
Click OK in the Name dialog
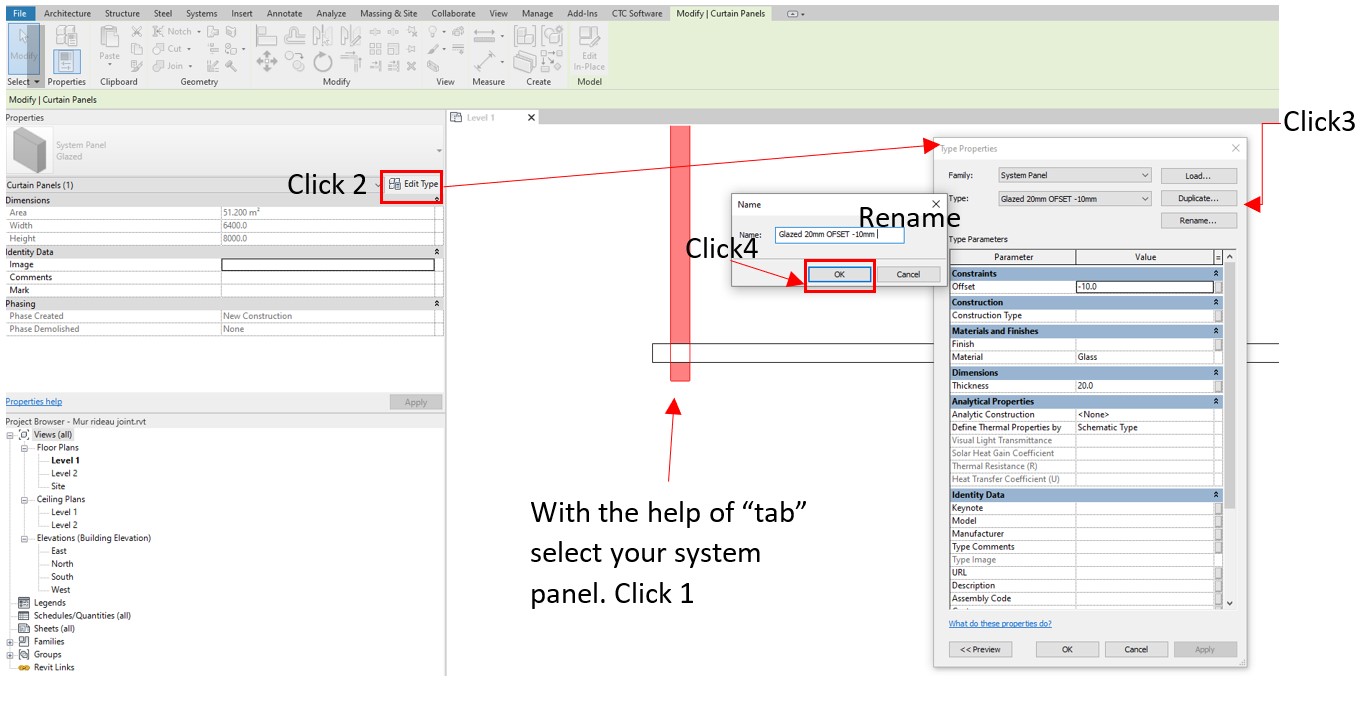[839, 274]
